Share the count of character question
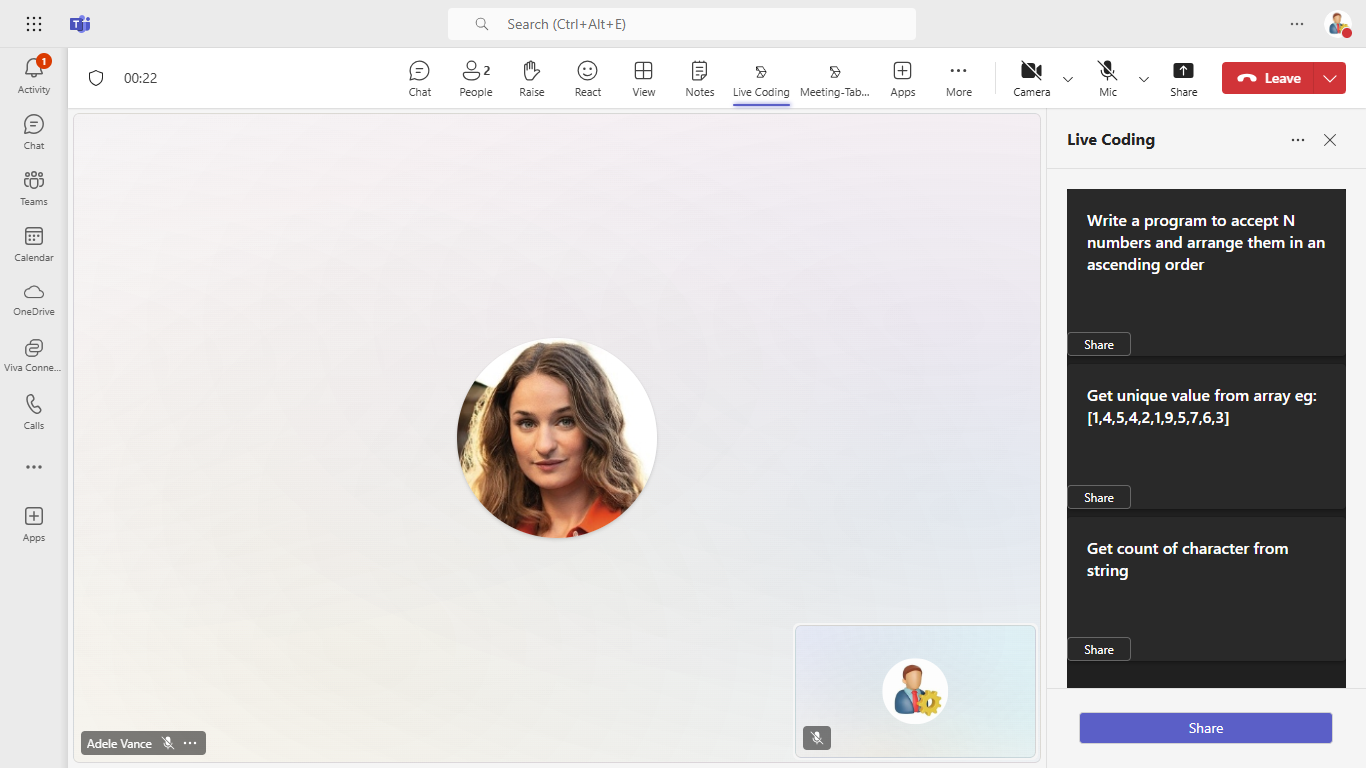 tap(1099, 649)
